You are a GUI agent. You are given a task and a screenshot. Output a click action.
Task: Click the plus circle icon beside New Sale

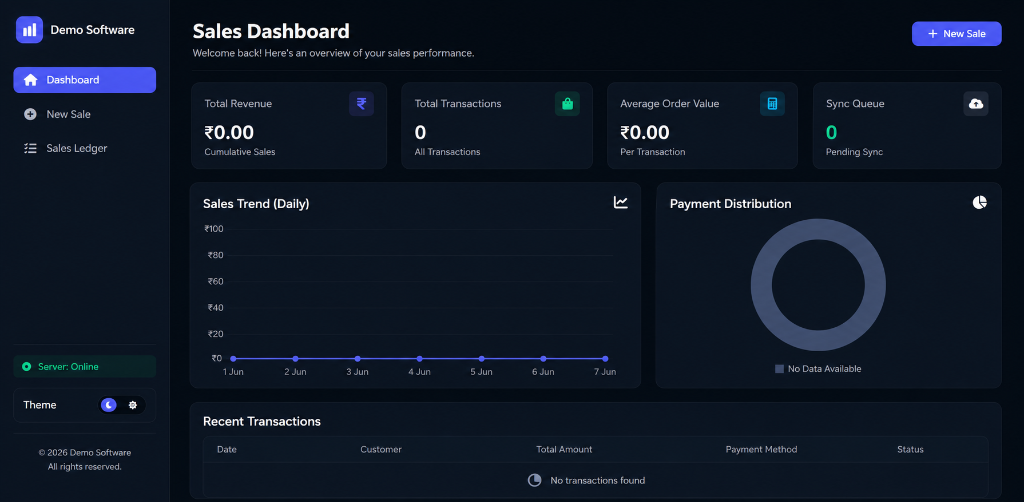pos(30,114)
